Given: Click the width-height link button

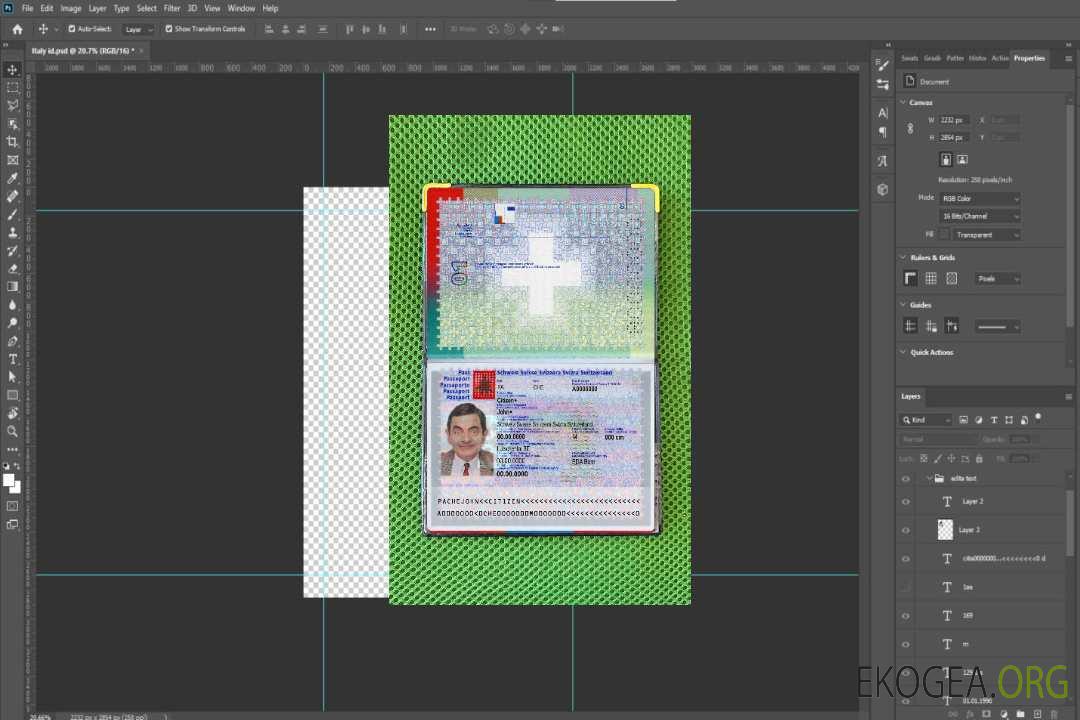Looking at the screenshot, I should click(x=911, y=129).
